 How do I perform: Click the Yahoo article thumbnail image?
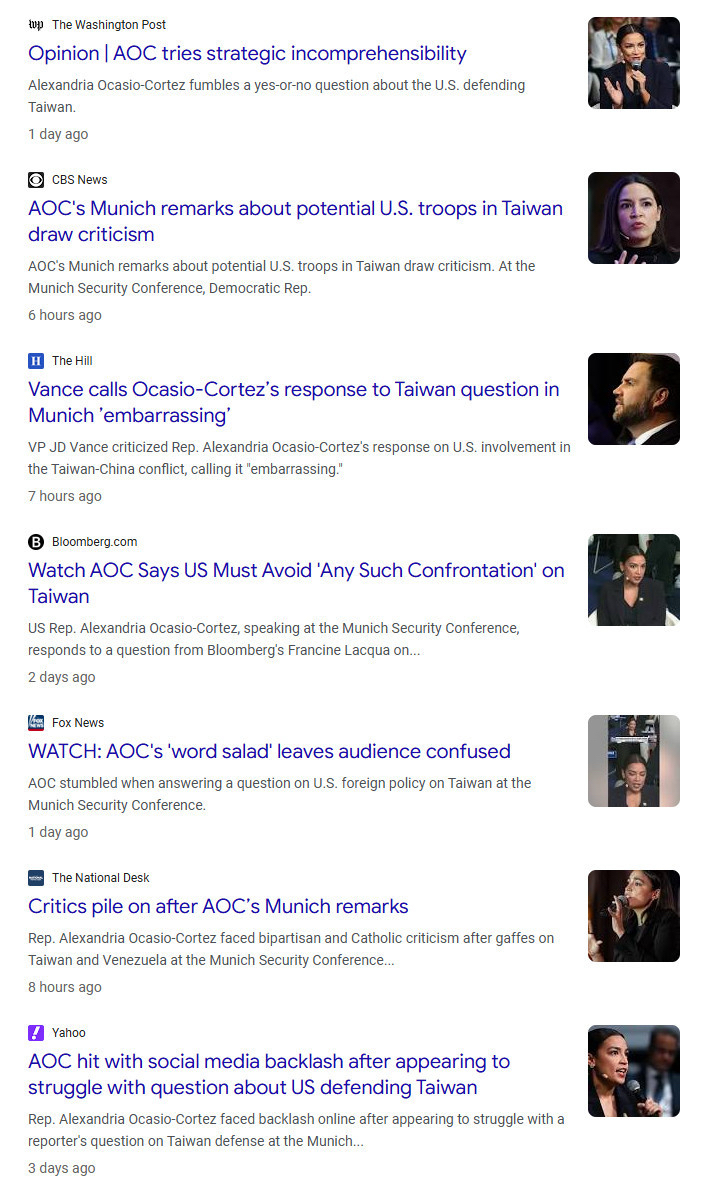point(633,1071)
